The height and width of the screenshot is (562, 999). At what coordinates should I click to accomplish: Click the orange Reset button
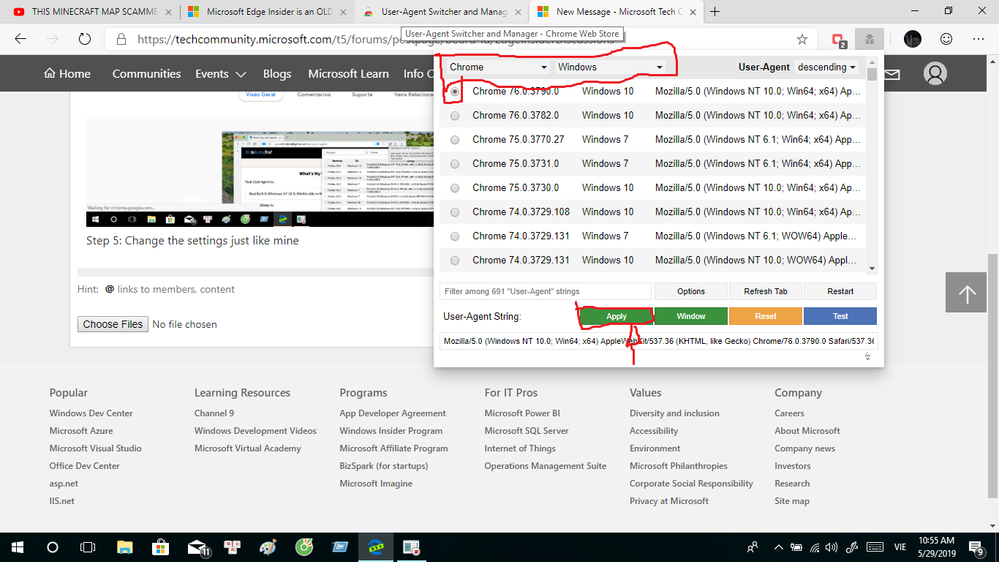coord(765,317)
